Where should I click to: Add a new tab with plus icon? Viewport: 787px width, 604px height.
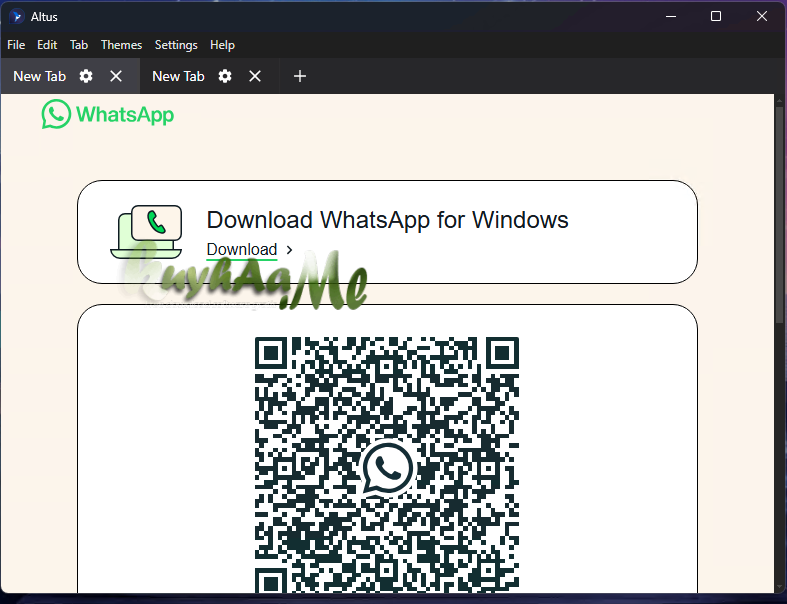300,76
